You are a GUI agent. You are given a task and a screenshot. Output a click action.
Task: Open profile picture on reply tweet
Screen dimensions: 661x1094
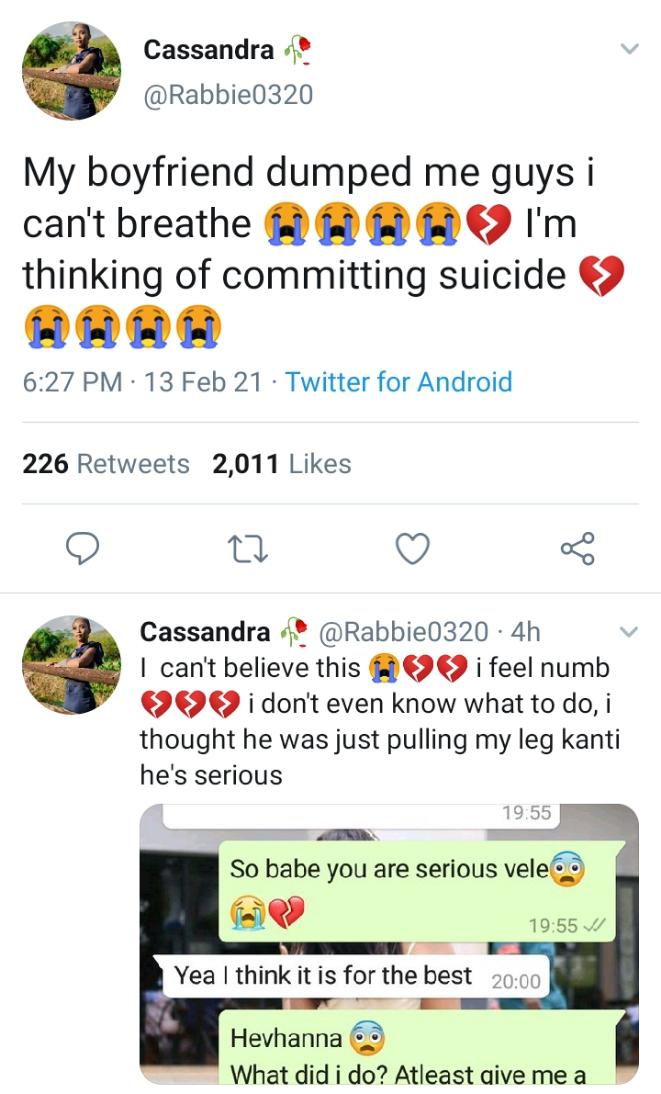72,665
